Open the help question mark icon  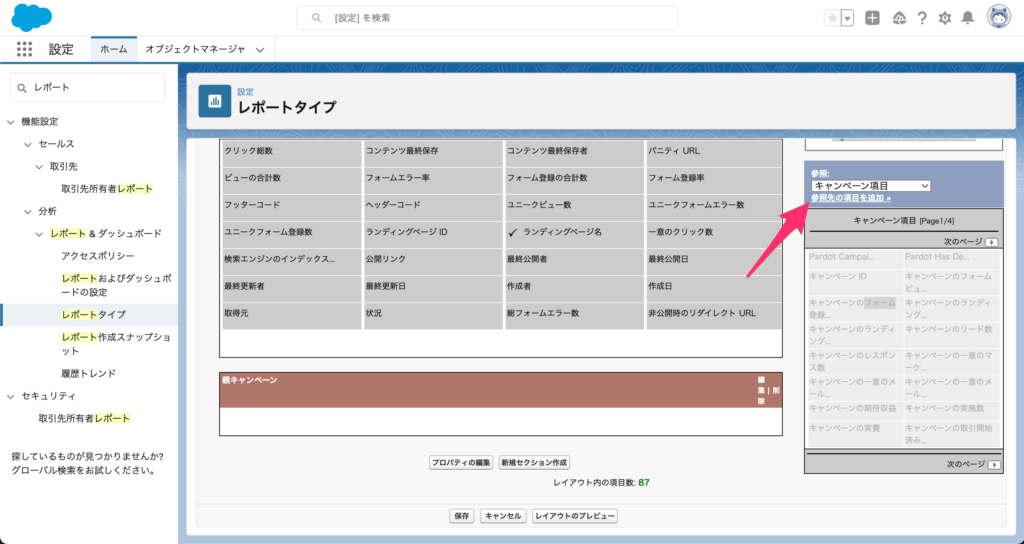(x=922, y=18)
